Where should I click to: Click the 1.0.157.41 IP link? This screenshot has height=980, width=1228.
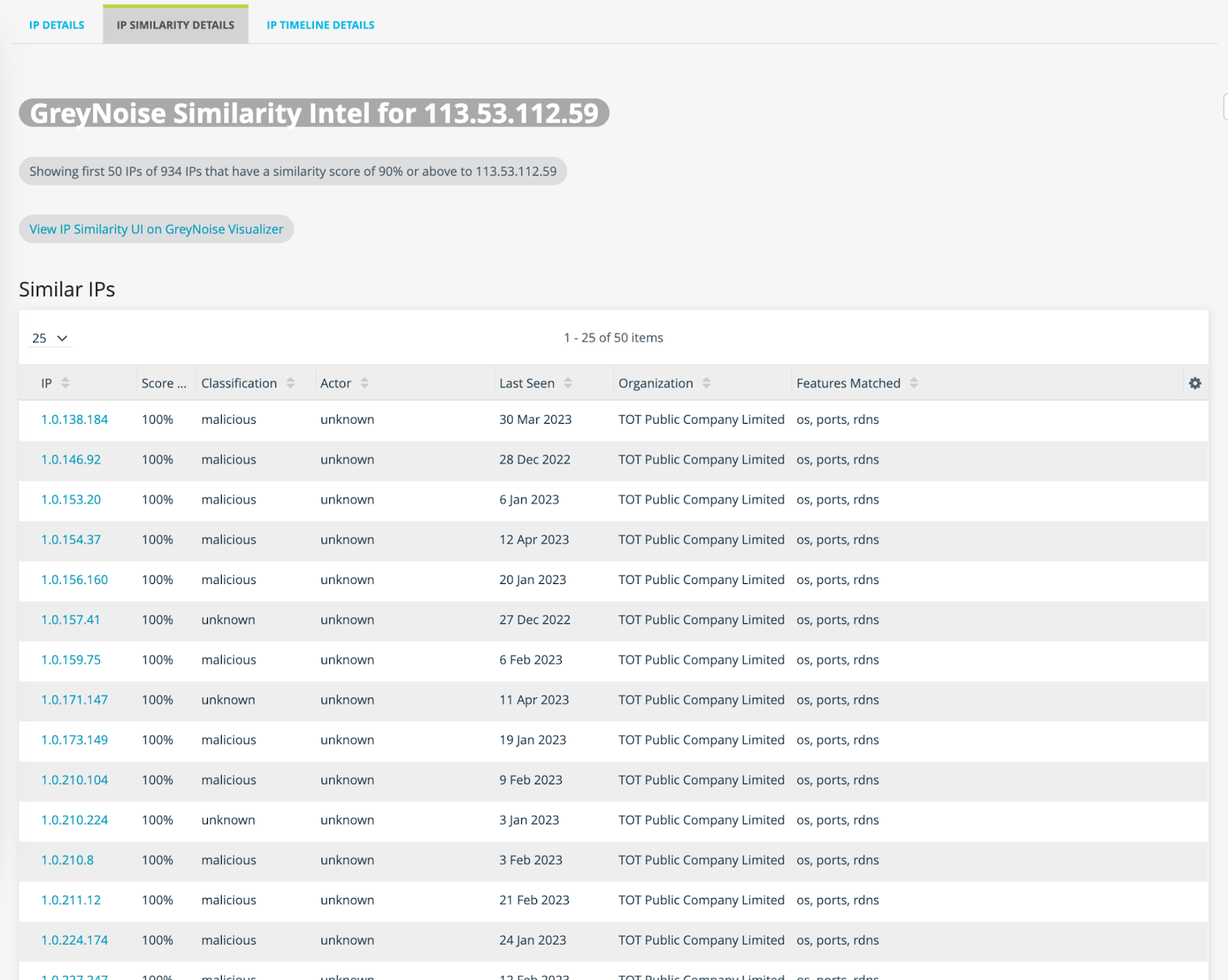pyautogui.click(x=70, y=619)
